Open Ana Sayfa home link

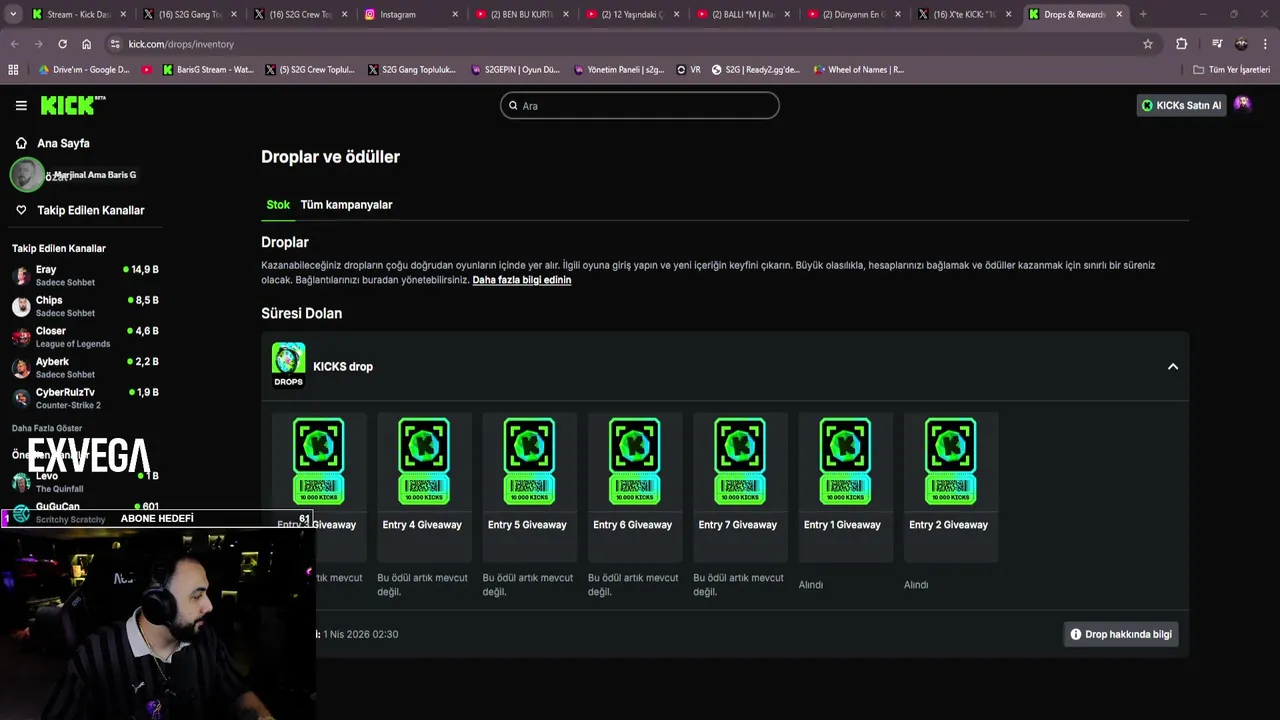pos(63,143)
